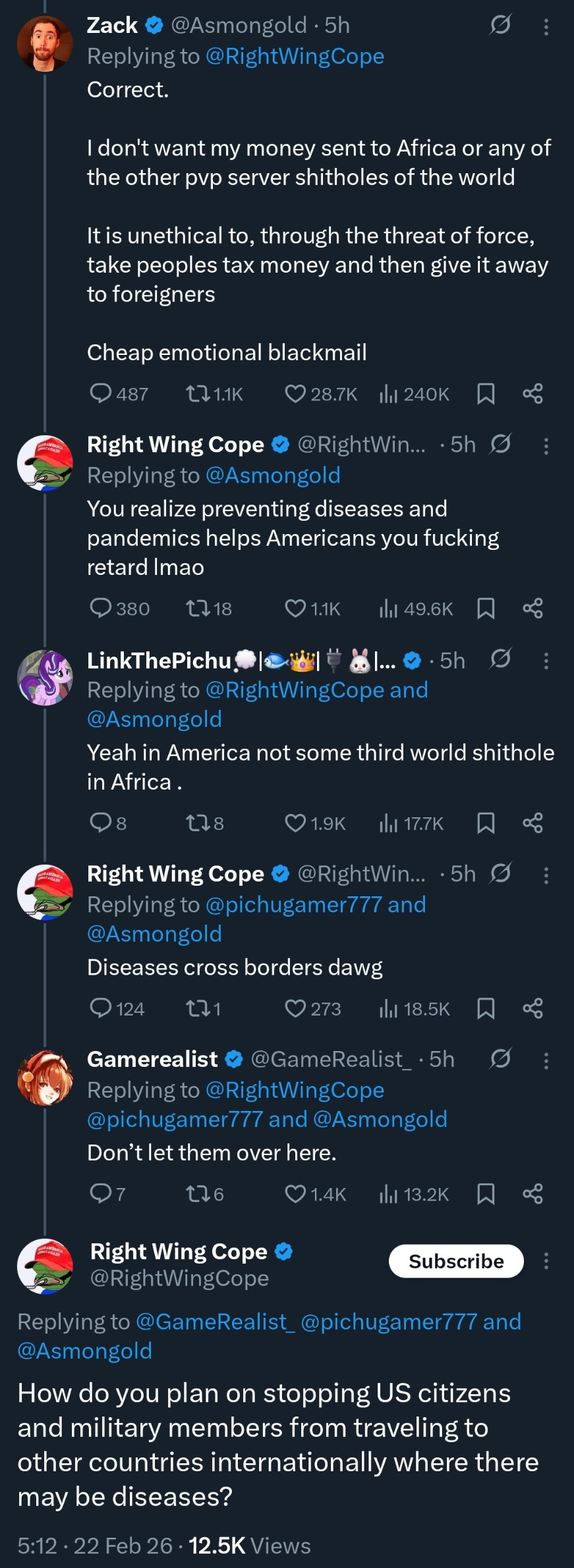Share Zack's tweet via share icon

tap(532, 394)
